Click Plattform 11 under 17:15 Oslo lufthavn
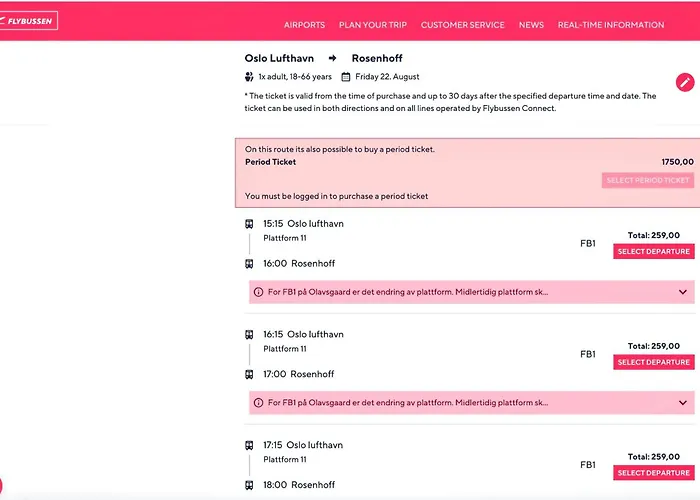This screenshot has height=500, width=700. (285, 460)
